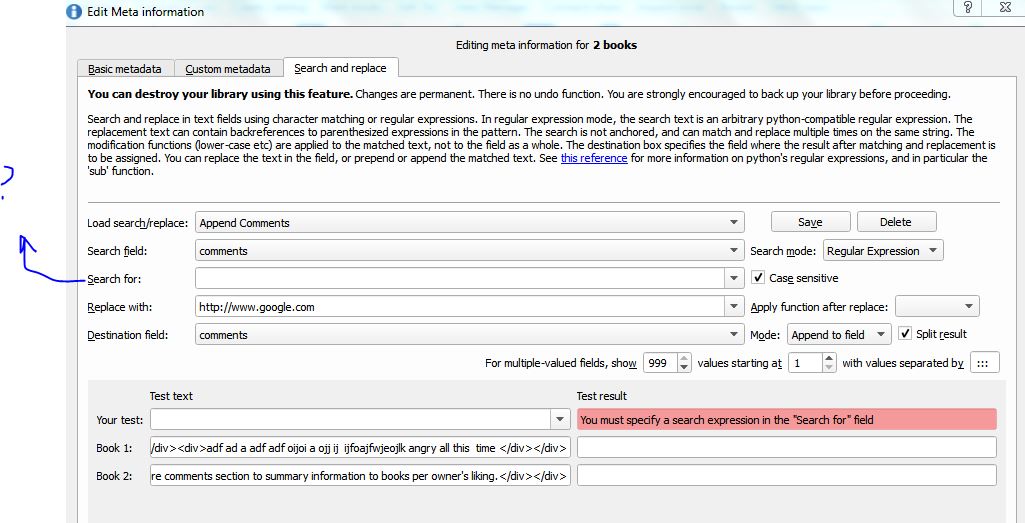Click the Your test text field
The image size is (1025, 523).
(x=350, y=420)
